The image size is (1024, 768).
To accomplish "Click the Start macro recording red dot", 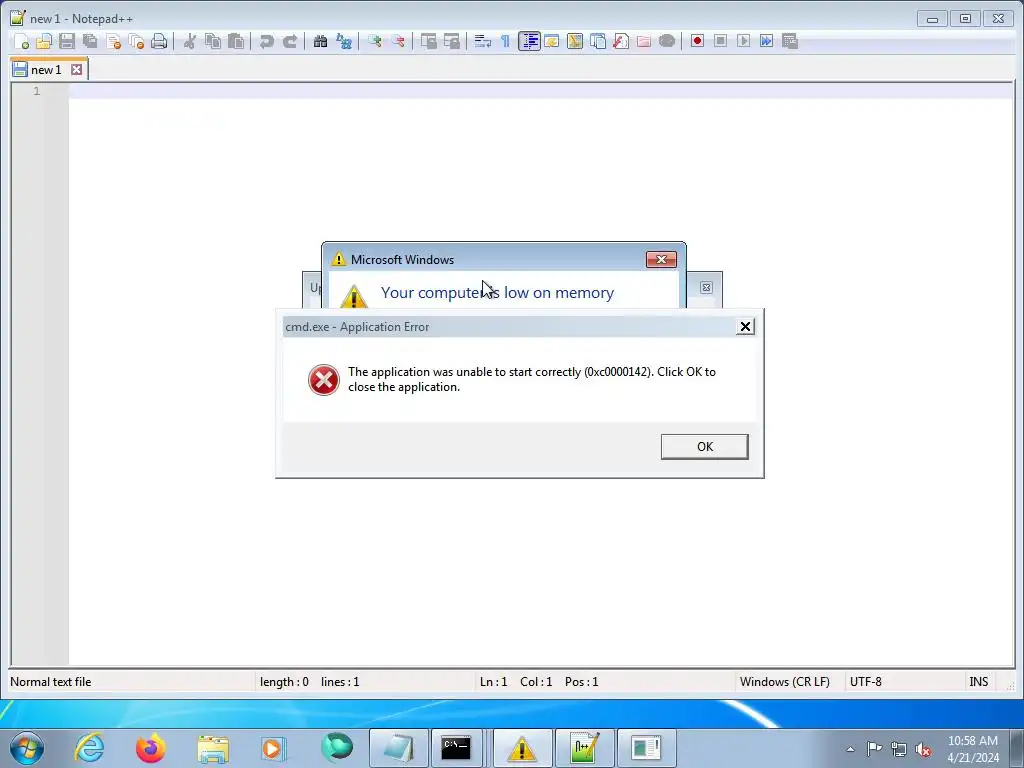I will 697,42.
